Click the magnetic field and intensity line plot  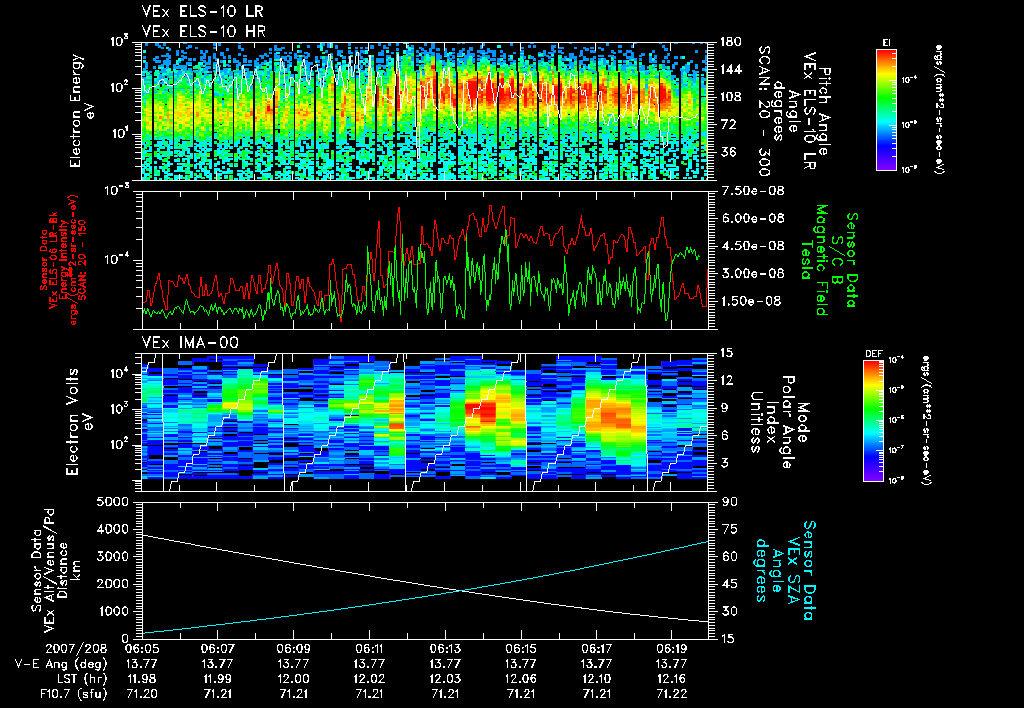[425, 260]
